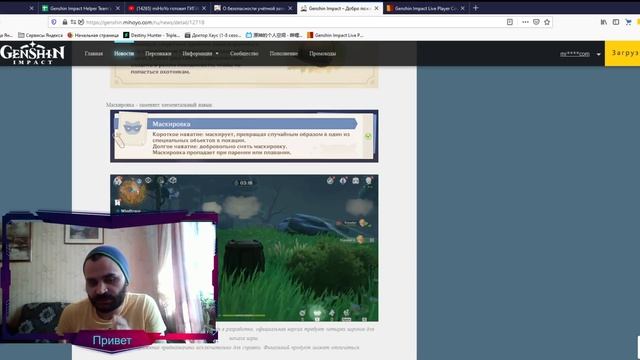The height and width of the screenshot is (360, 640).
Task: Click the webcam overlay 'Привет' label
Action: pos(112,340)
